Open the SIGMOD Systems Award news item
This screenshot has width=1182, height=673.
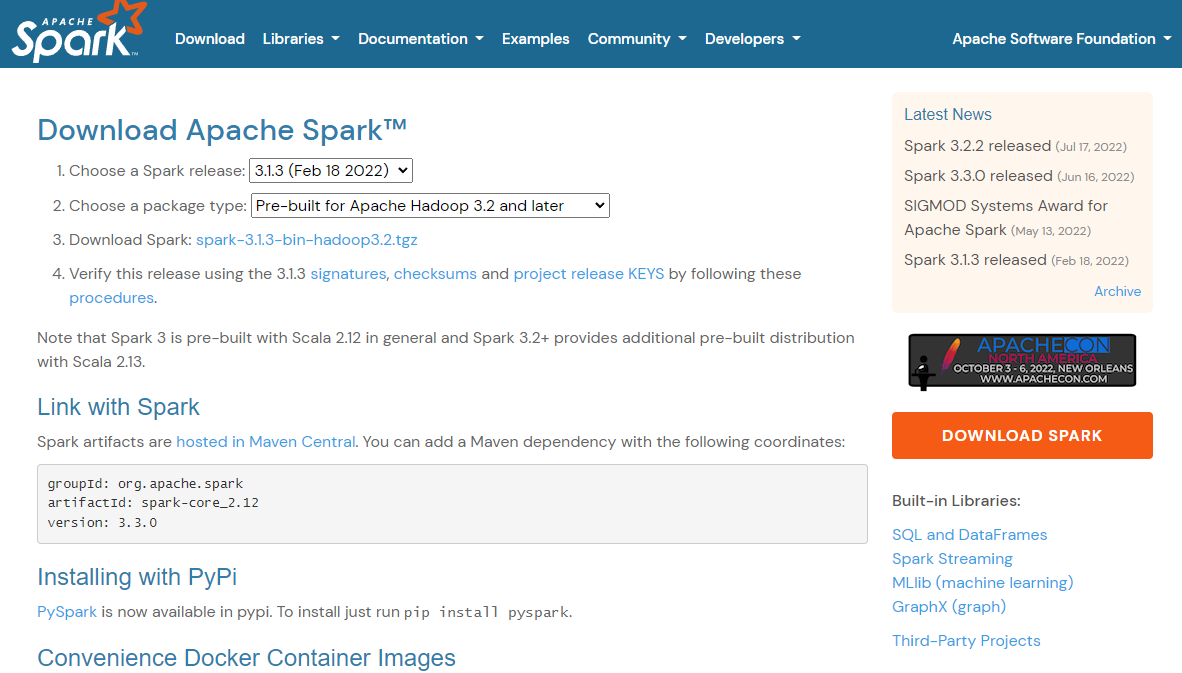pyautogui.click(x=1006, y=217)
